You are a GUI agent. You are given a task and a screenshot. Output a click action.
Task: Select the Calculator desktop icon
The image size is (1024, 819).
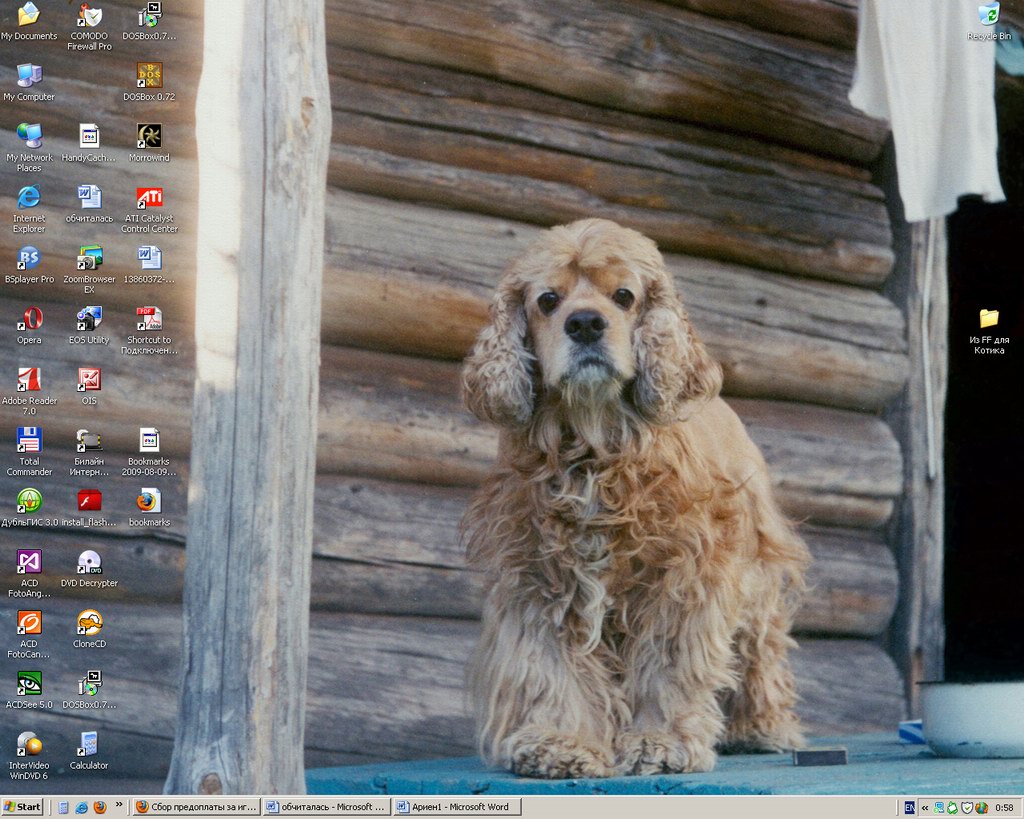(x=89, y=750)
